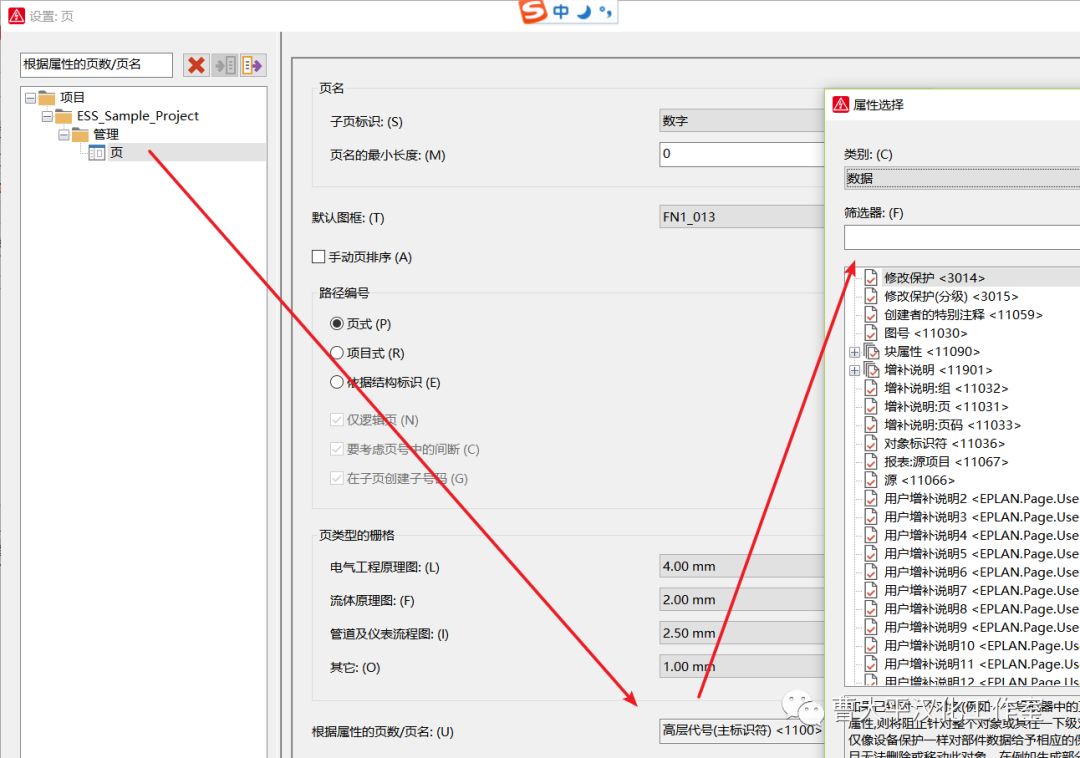
Task: Open the 默认图框 dropdown showing FN1_013
Action: (x=742, y=217)
